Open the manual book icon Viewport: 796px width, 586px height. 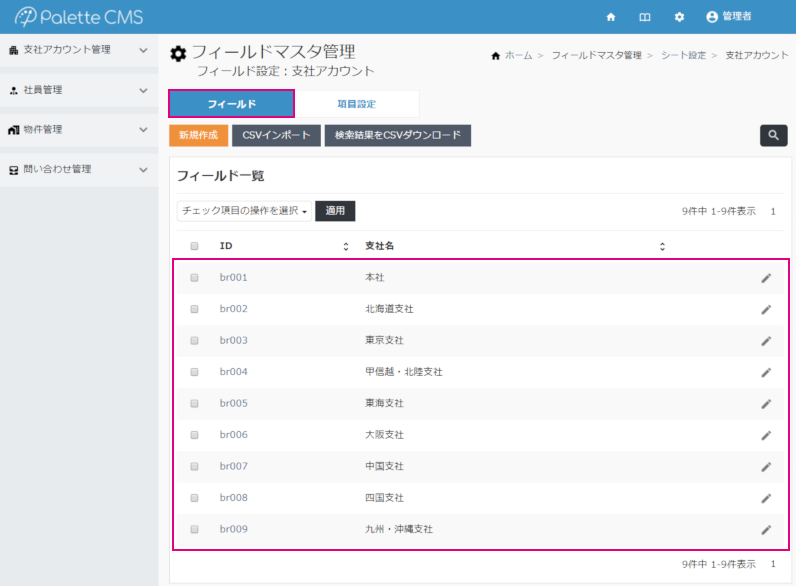click(x=645, y=17)
